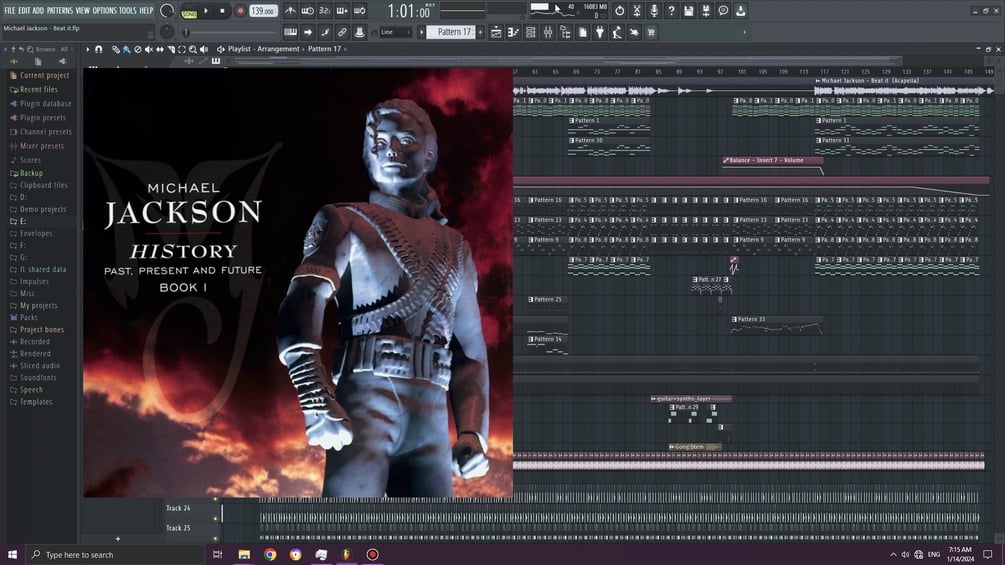Select the playlist Delete tool
The width and height of the screenshot is (1005, 565).
pos(137,49)
